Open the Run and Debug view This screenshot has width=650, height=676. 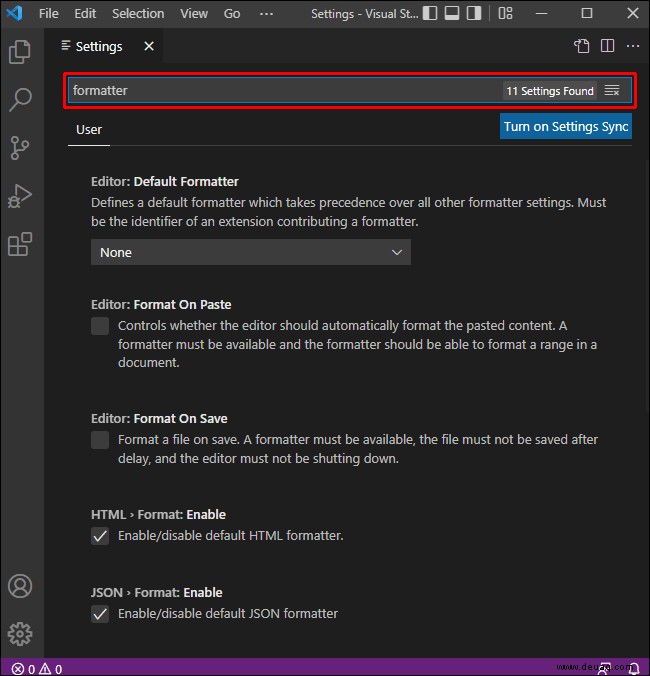click(x=20, y=196)
